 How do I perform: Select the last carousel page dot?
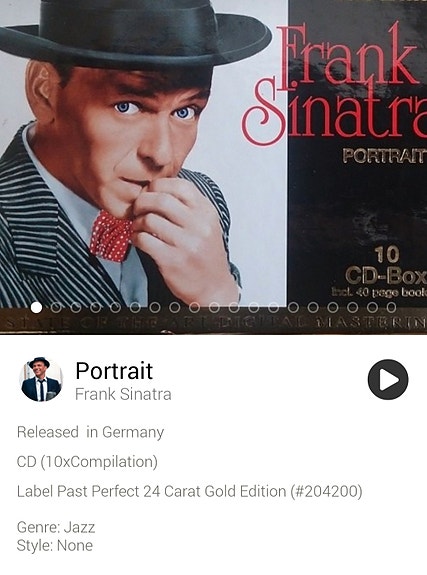391,307
